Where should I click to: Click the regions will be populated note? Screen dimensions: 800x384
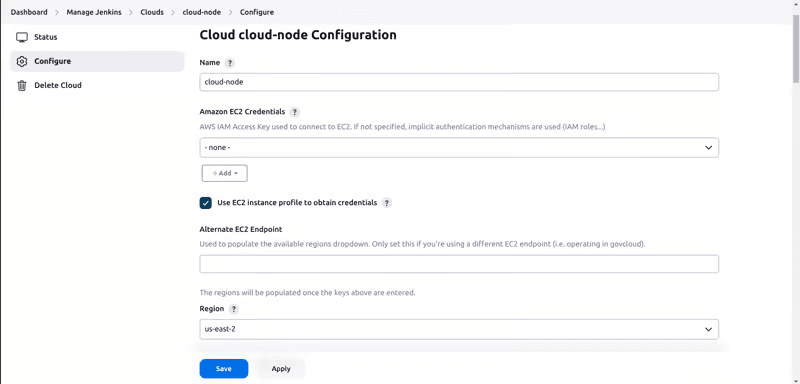(x=307, y=293)
